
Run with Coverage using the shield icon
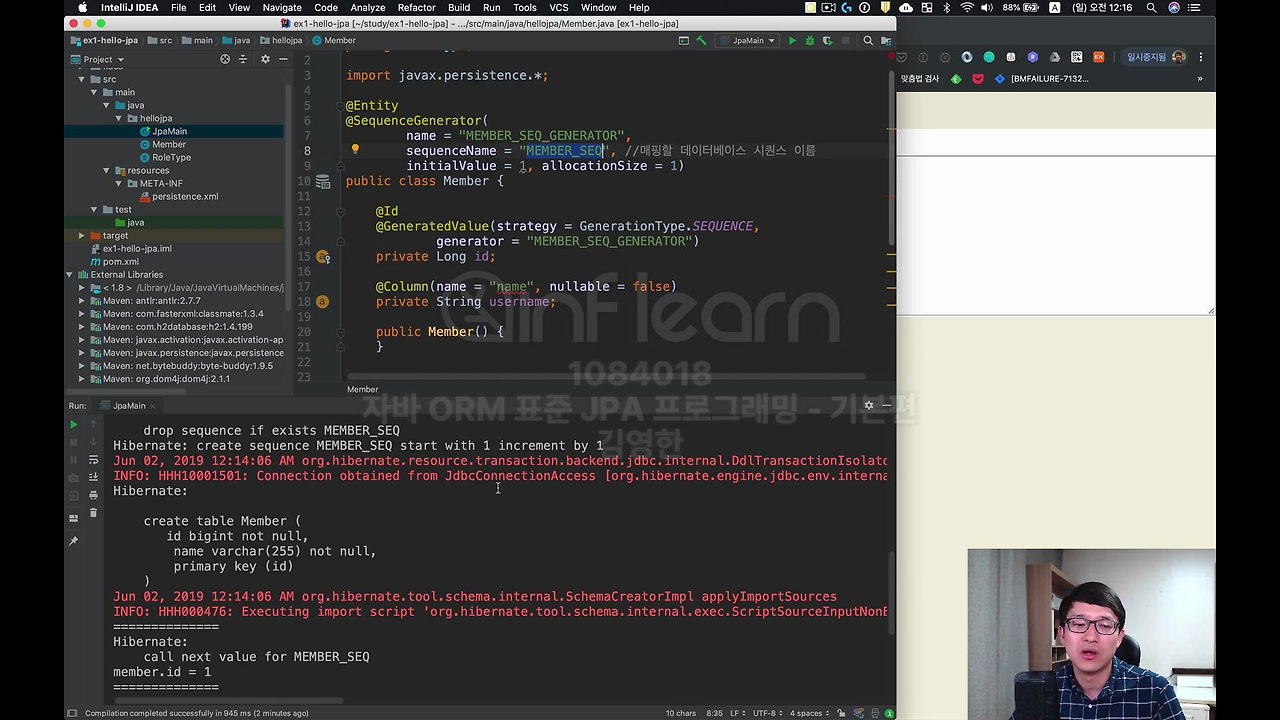826,41
